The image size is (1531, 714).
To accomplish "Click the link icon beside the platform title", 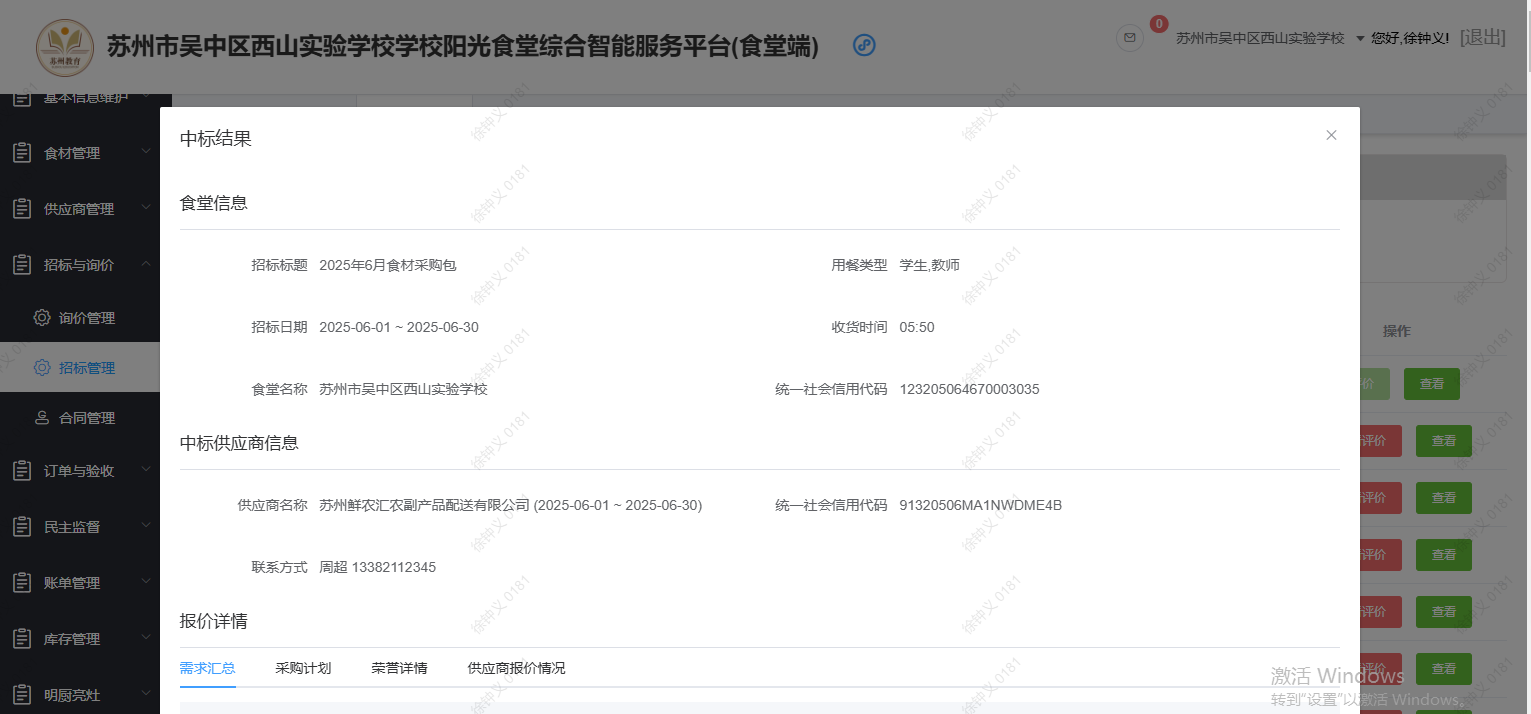I will tap(863, 45).
